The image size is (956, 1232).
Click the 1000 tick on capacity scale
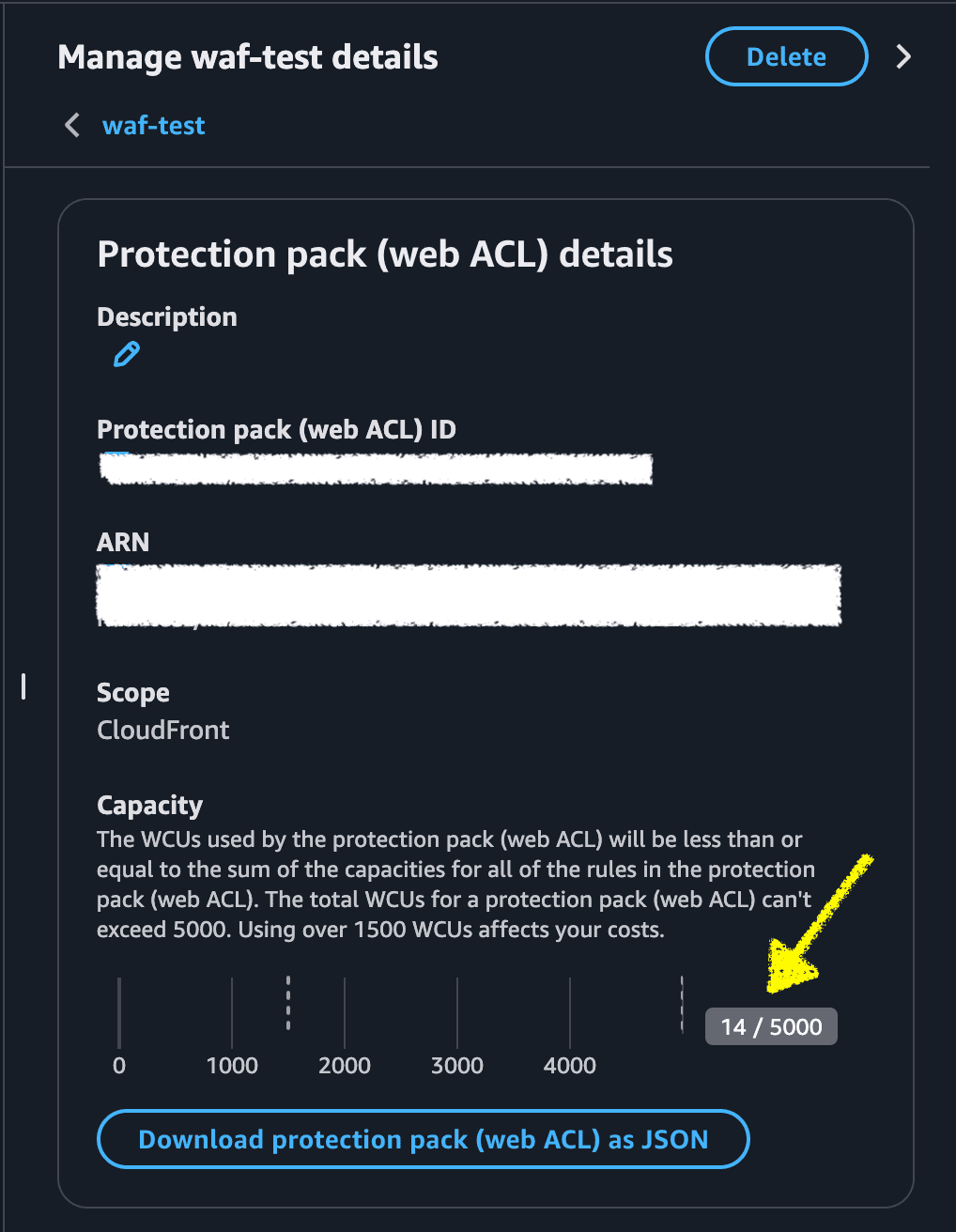(232, 1065)
